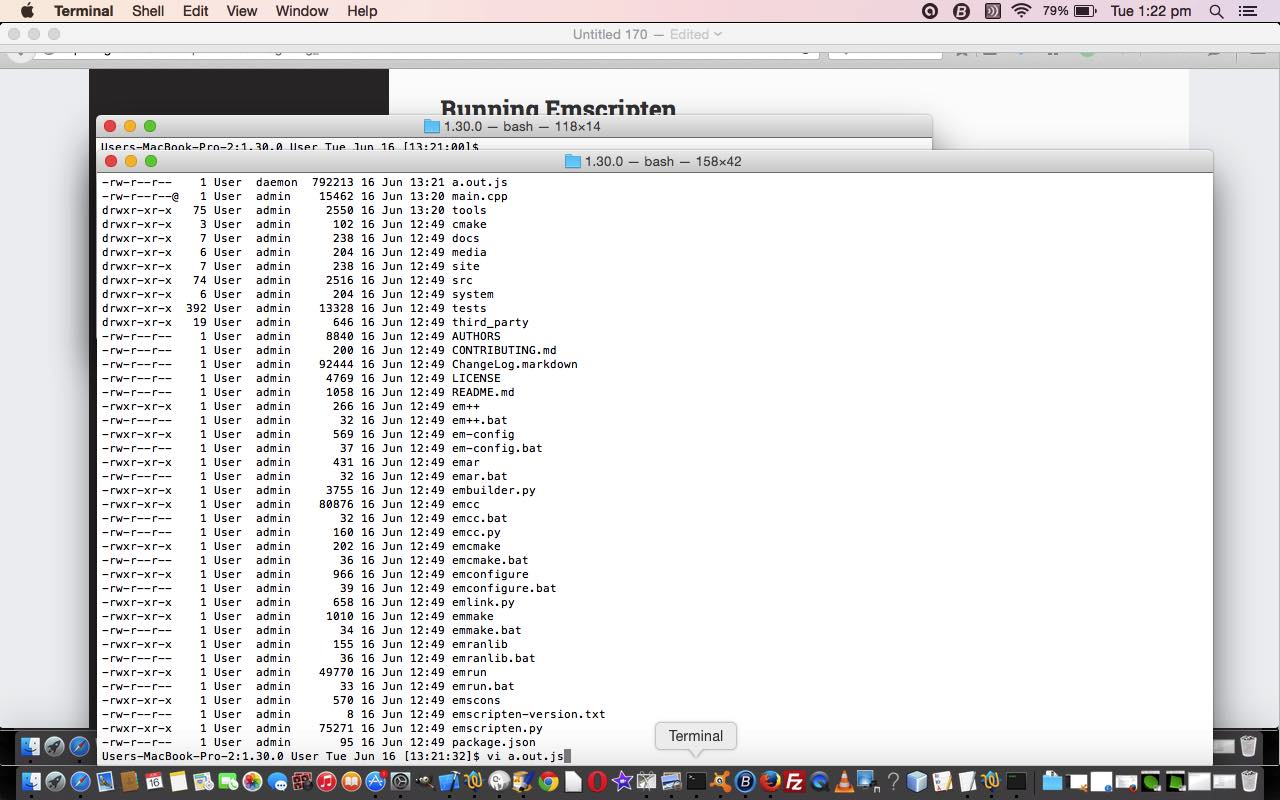Launch VLC cone icon in Dock
Image resolution: width=1280 pixels, height=800 pixels.
843,781
